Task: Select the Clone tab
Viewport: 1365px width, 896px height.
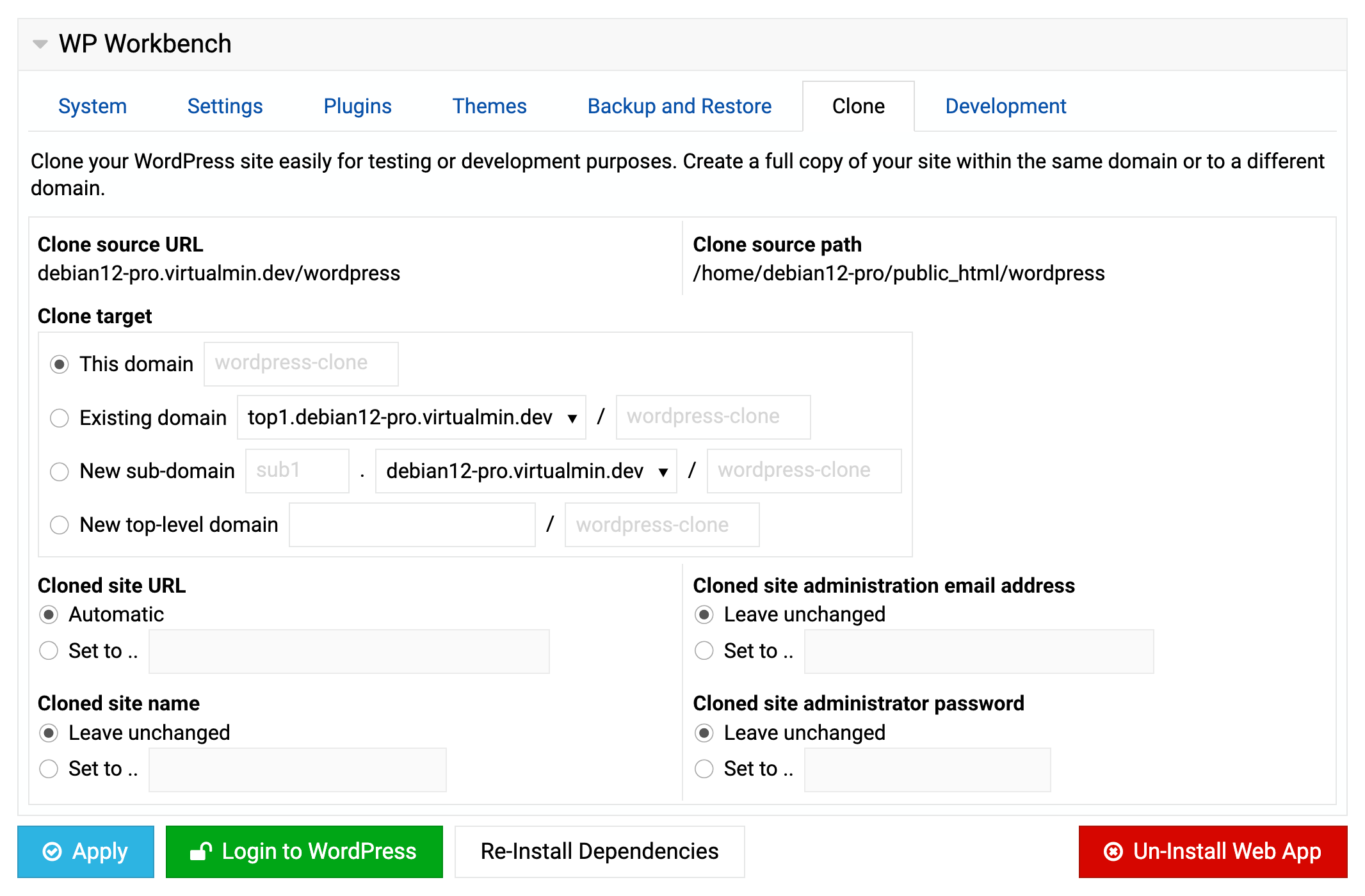Action: pyautogui.click(x=858, y=106)
